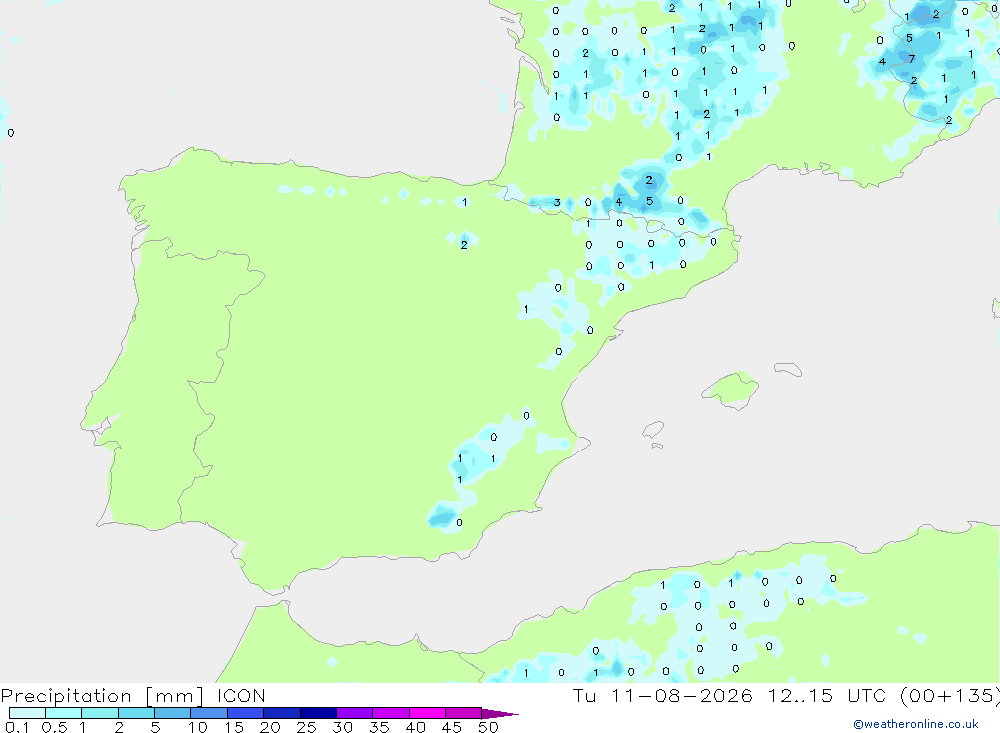Select the 40–45 mm magenta legend swatch
The width and height of the screenshot is (1000, 733).
(427, 713)
